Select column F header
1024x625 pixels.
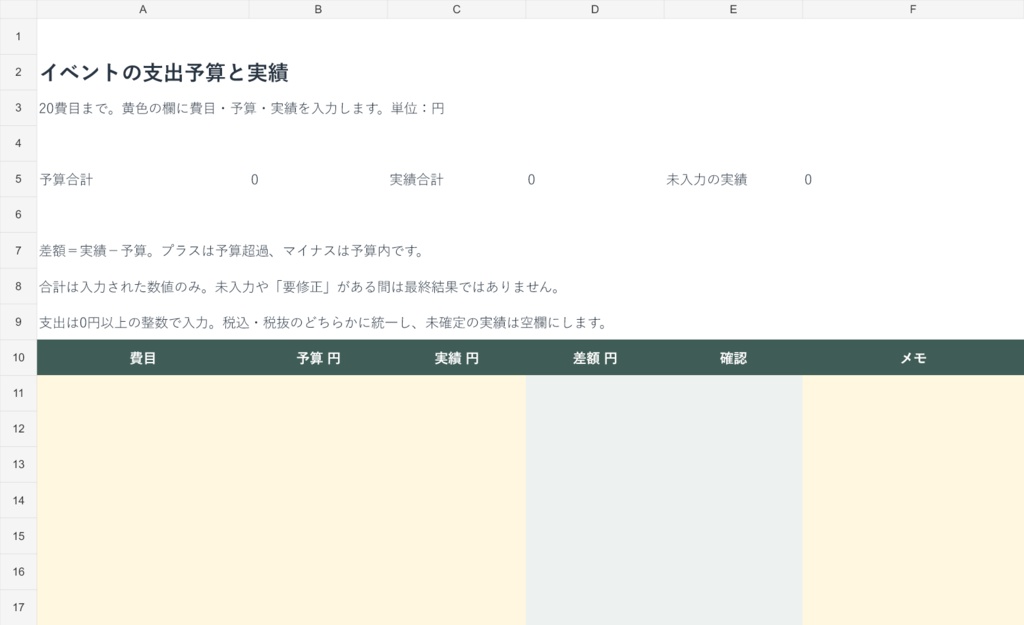coord(913,9)
